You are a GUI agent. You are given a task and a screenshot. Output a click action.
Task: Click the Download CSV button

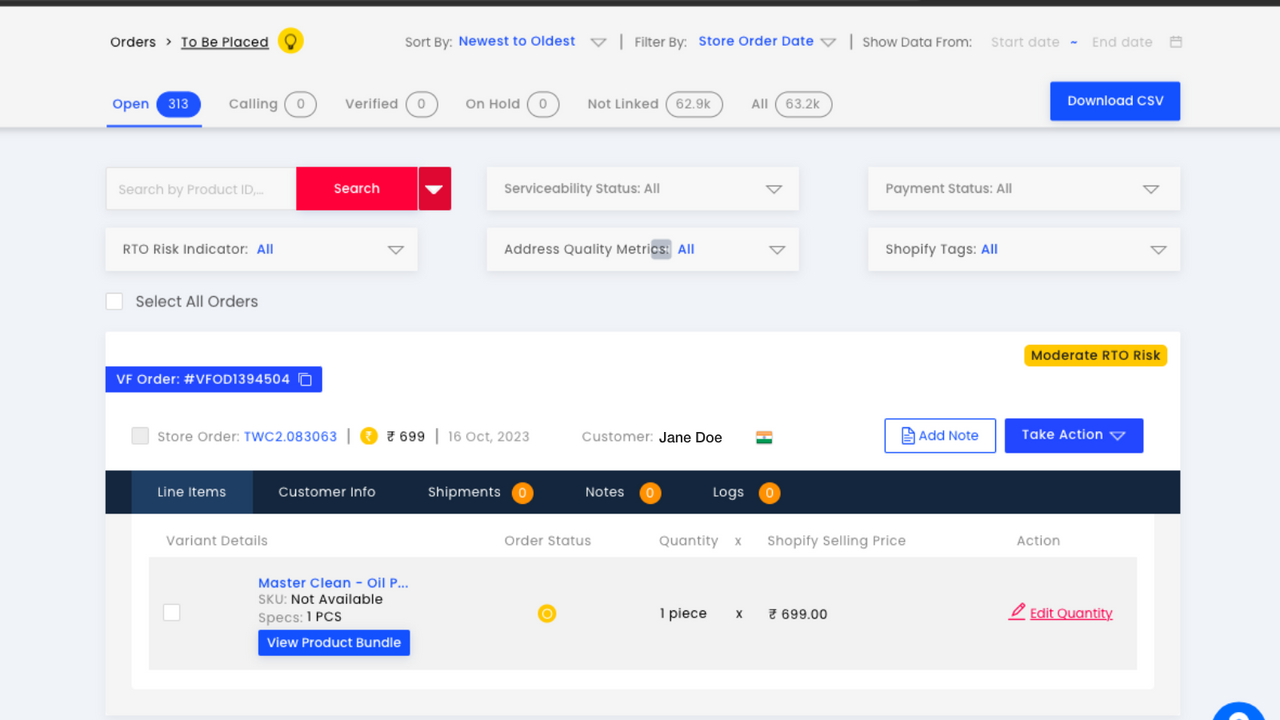coord(1115,101)
